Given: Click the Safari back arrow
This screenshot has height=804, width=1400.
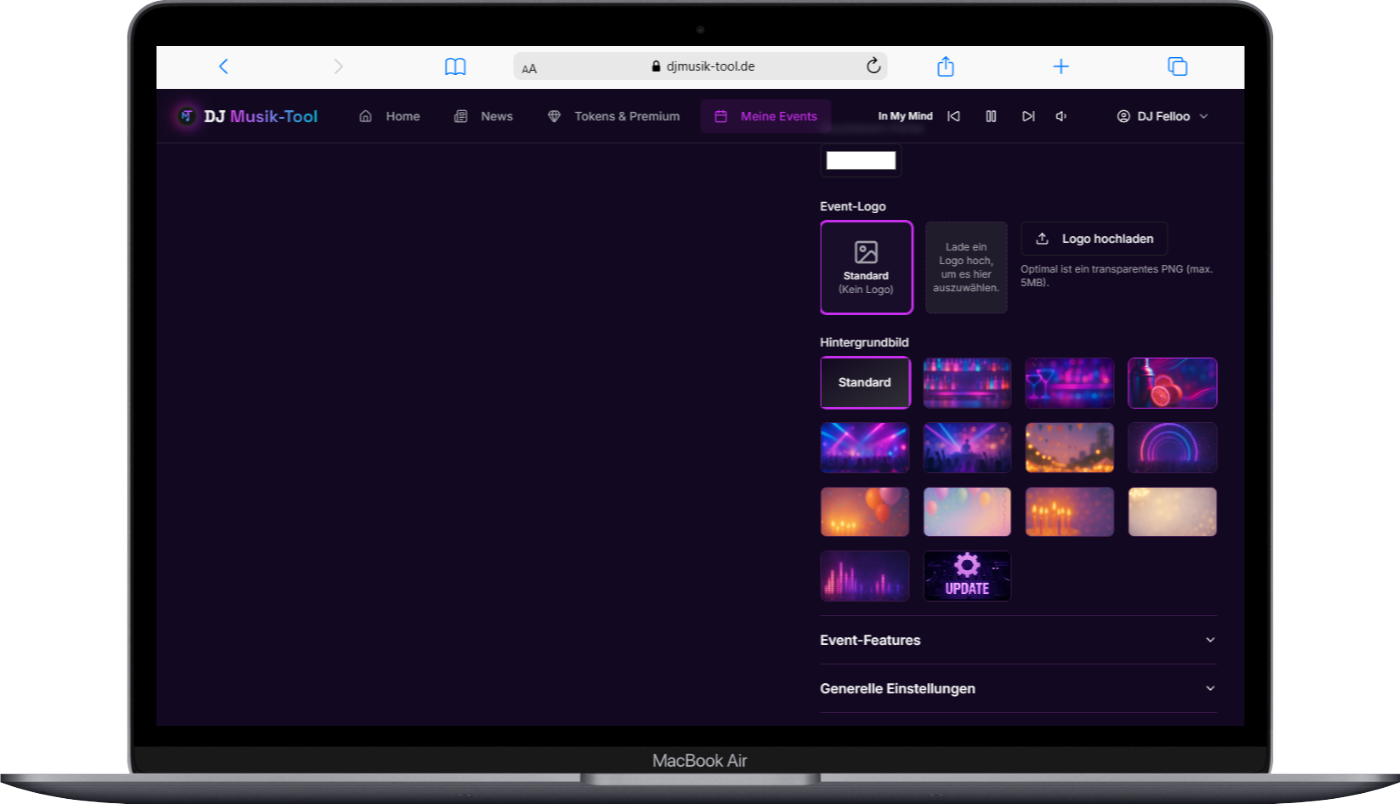Looking at the screenshot, I should (x=223, y=67).
